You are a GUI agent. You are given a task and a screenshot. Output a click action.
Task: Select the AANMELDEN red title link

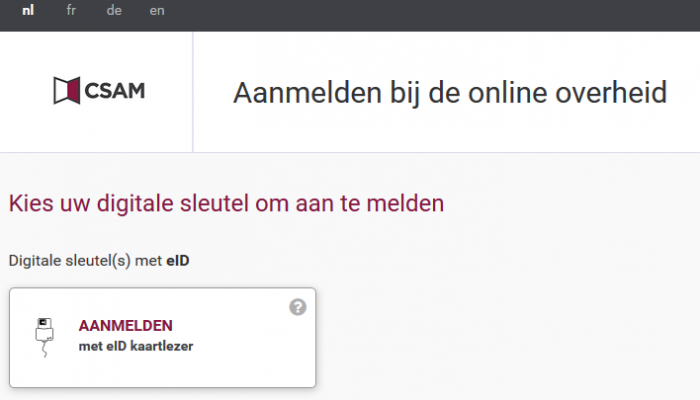coord(125,326)
